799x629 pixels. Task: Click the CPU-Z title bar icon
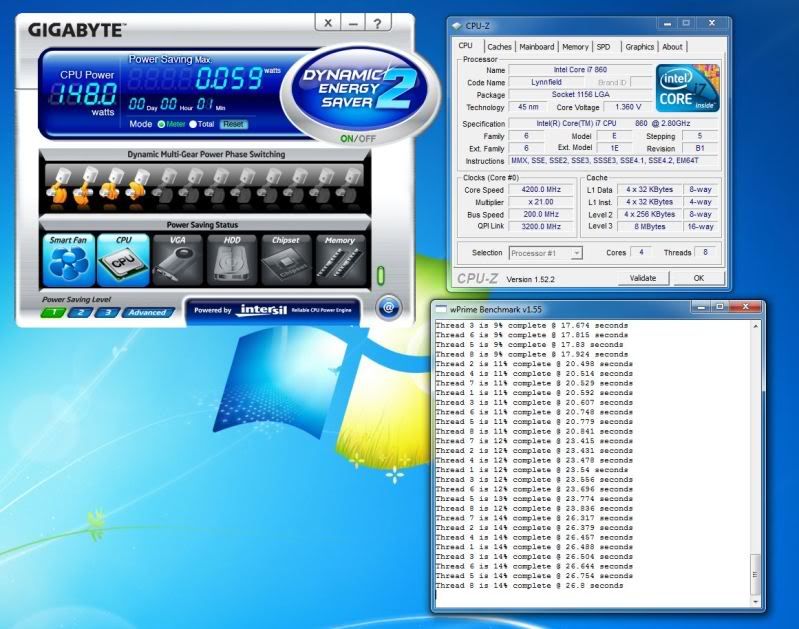(x=457, y=25)
